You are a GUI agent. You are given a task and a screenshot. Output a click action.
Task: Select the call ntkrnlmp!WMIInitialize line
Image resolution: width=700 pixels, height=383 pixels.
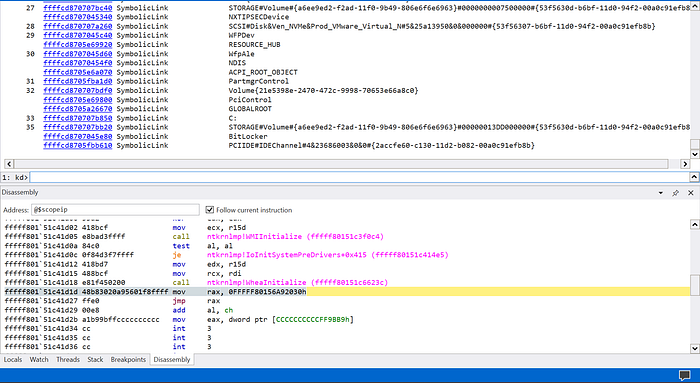346,237
